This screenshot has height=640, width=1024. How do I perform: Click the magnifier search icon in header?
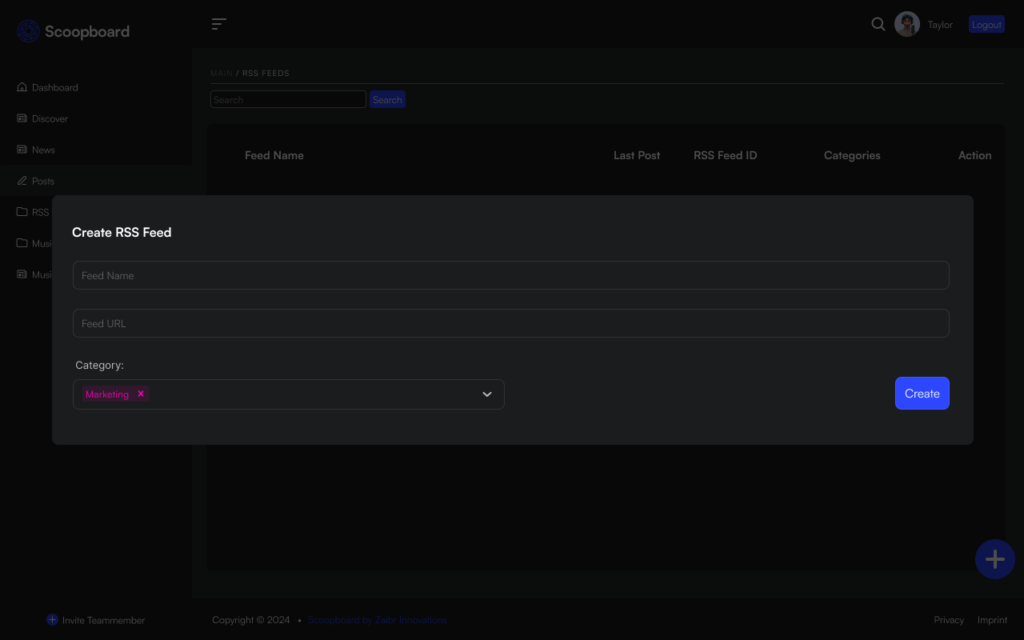[878, 24]
